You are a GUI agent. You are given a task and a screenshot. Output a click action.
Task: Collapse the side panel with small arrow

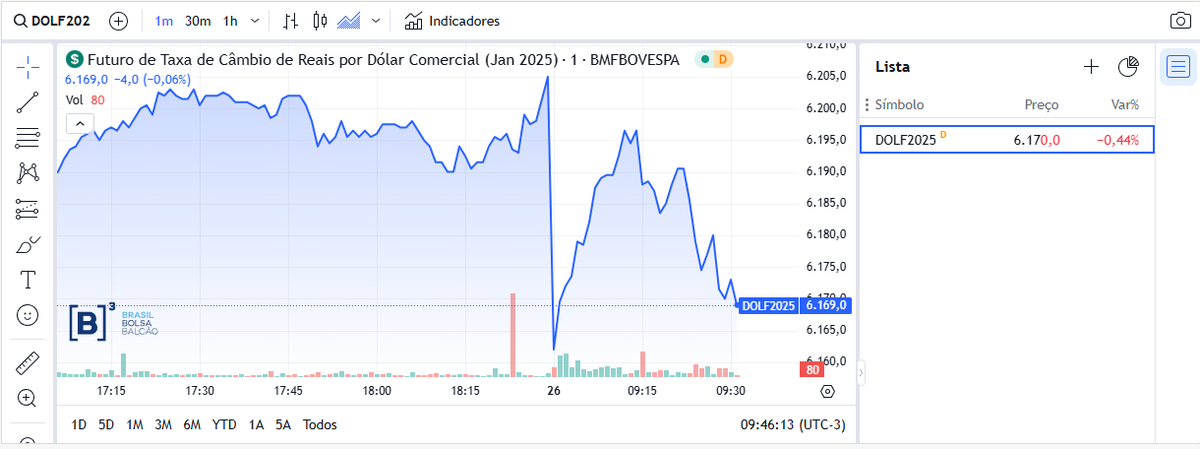[861, 375]
